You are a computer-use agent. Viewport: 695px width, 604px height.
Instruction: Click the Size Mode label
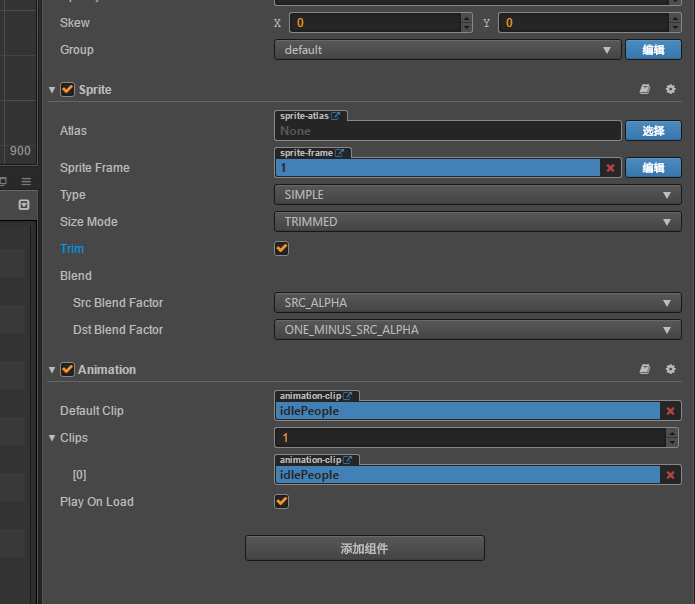(89, 222)
